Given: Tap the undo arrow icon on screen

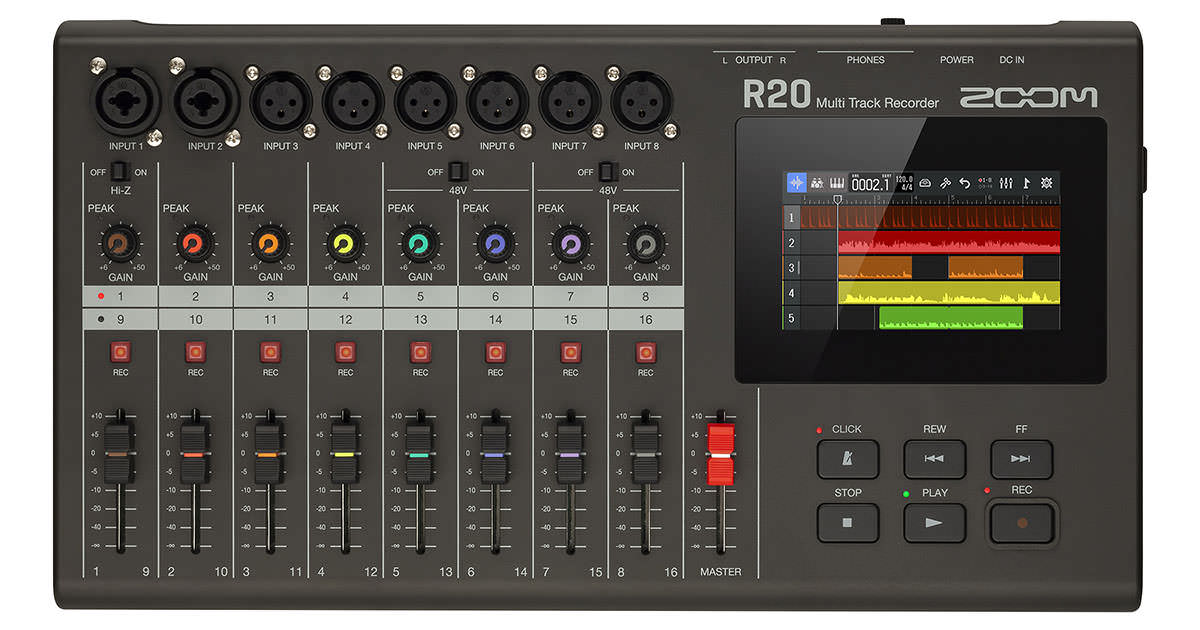Looking at the screenshot, I should point(965,183).
